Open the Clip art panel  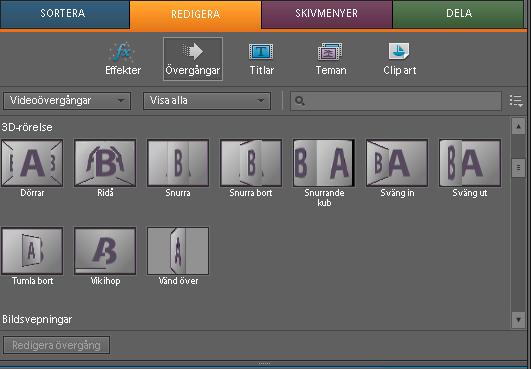click(x=400, y=59)
